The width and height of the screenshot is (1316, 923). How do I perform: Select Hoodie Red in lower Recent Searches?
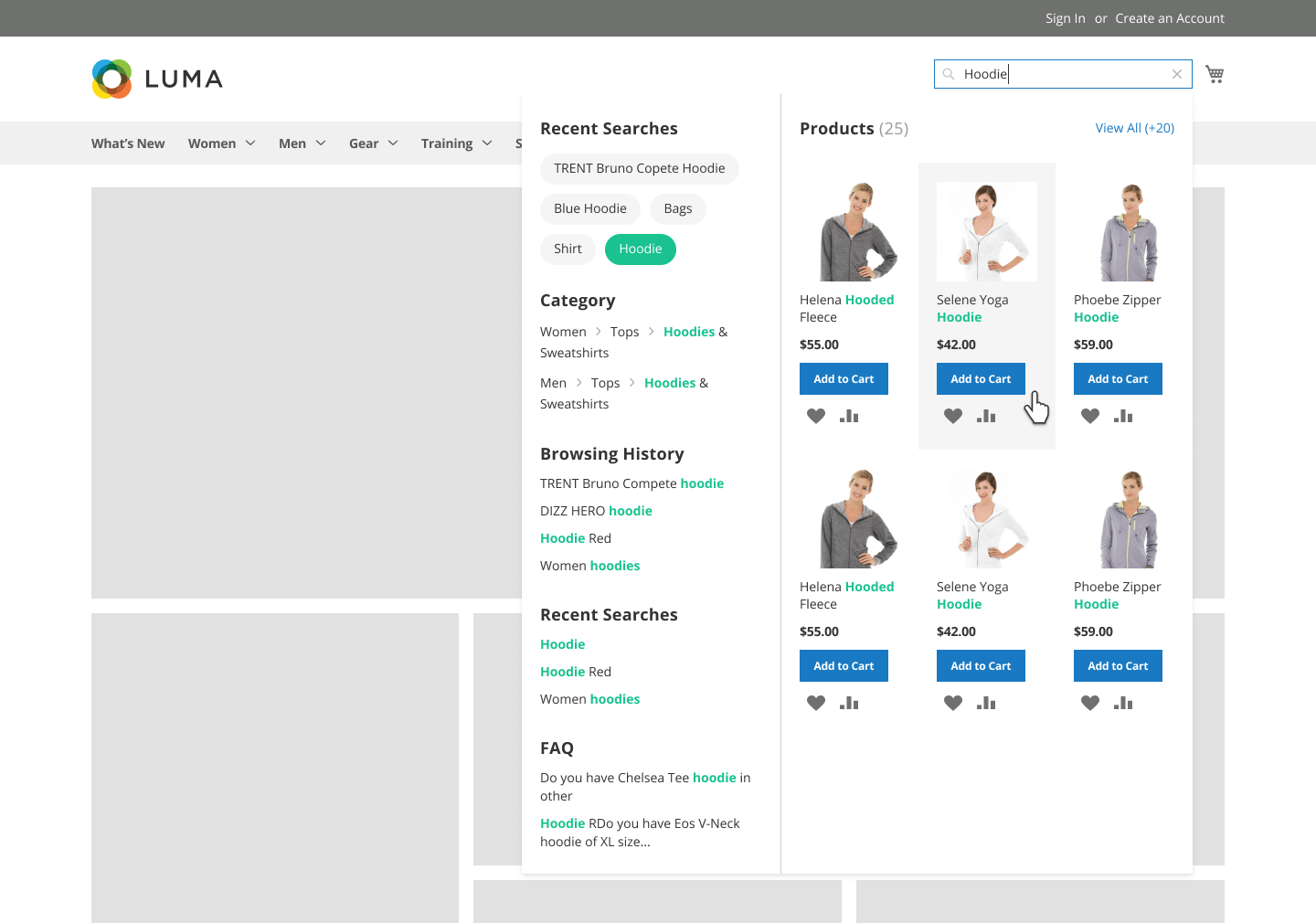pyautogui.click(x=576, y=672)
